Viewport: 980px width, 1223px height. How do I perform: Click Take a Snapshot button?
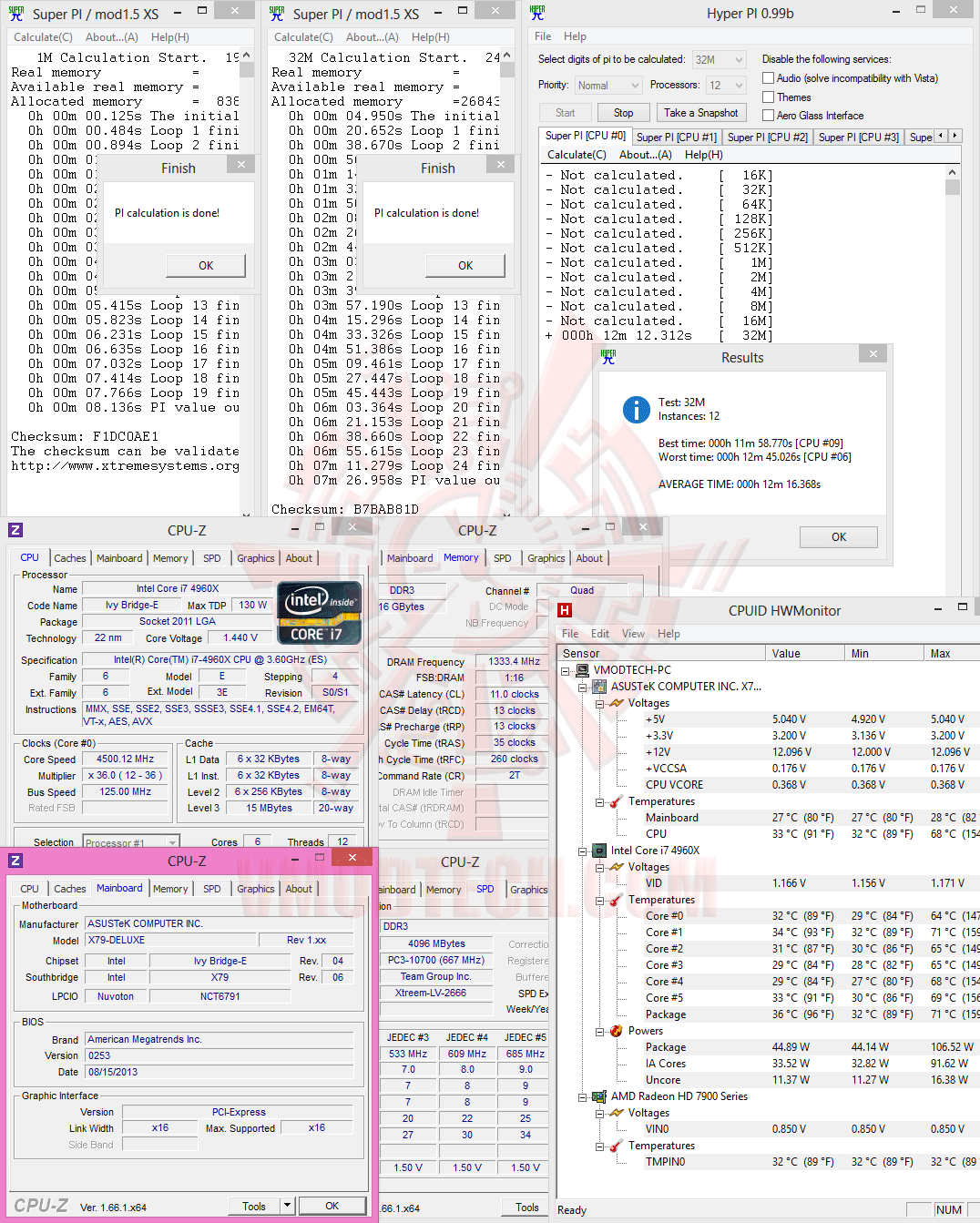tap(701, 113)
